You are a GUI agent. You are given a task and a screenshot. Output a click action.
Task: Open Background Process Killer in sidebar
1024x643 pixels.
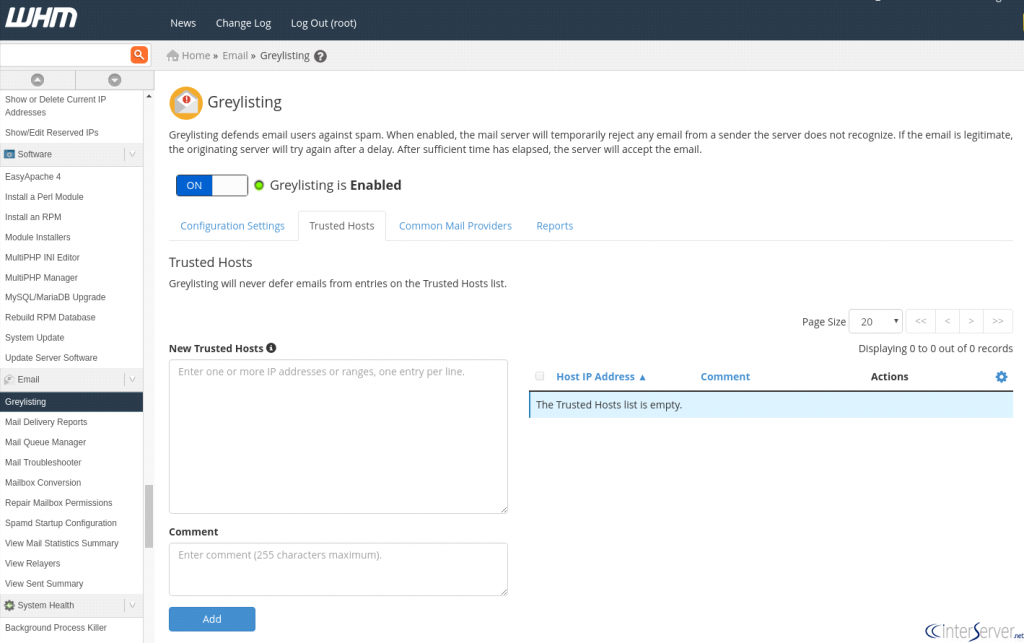56,627
